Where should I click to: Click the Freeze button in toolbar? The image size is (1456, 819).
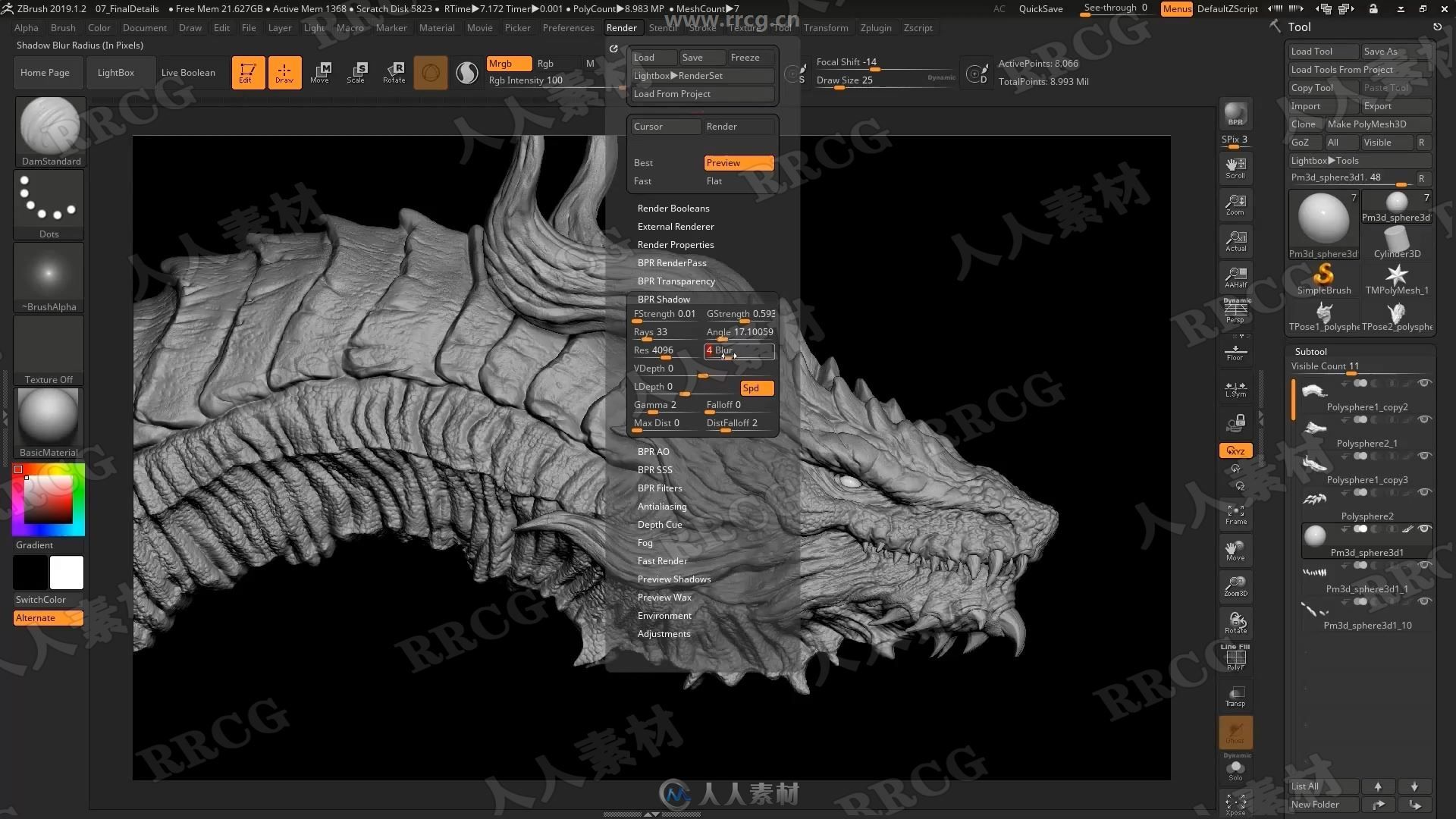[745, 57]
